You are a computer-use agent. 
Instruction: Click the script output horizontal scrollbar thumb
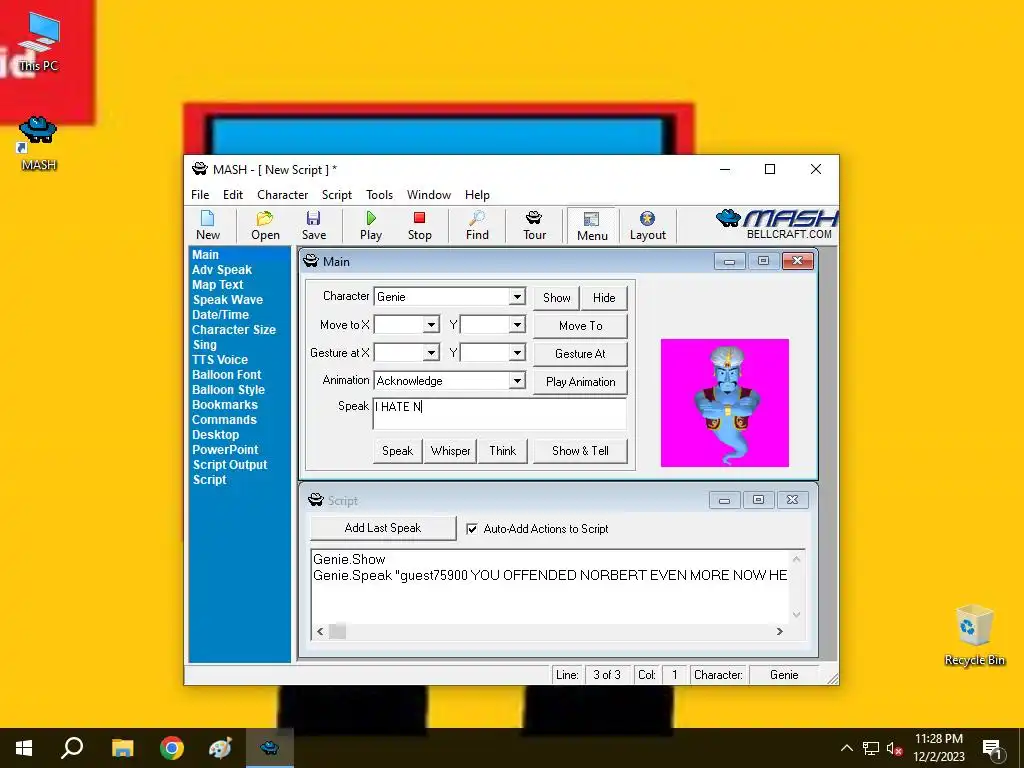tap(337, 632)
